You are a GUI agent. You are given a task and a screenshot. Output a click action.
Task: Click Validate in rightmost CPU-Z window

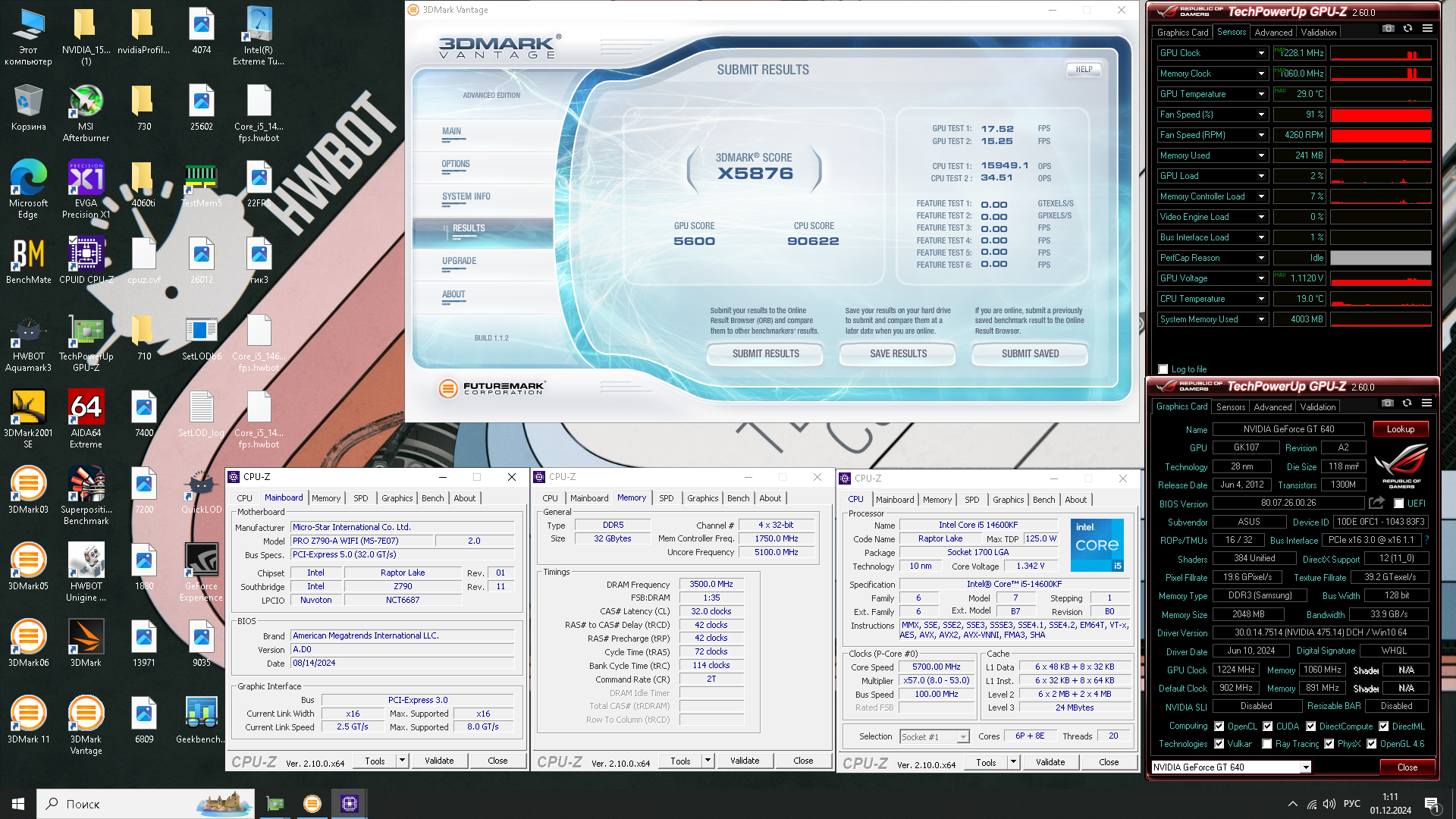pos(1050,762)
